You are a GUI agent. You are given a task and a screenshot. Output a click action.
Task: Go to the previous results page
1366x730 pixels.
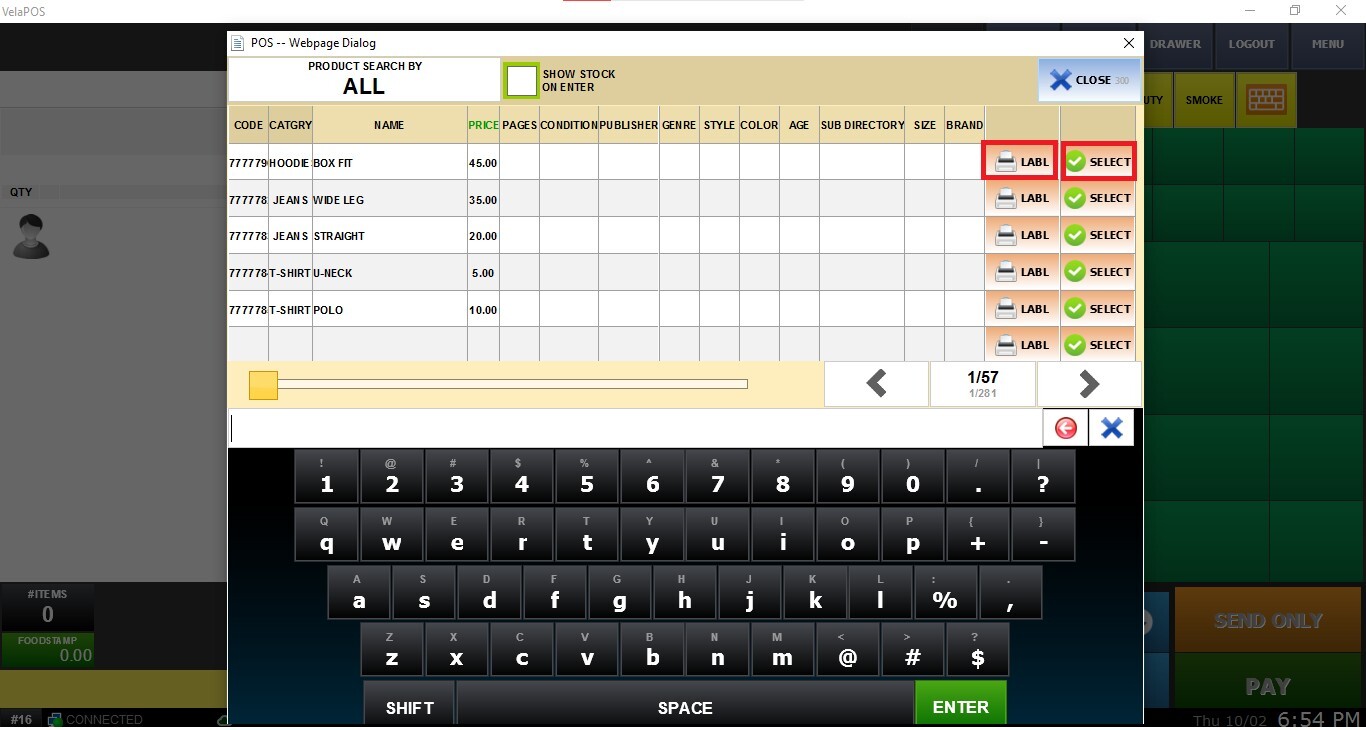(x=876, y=384)
